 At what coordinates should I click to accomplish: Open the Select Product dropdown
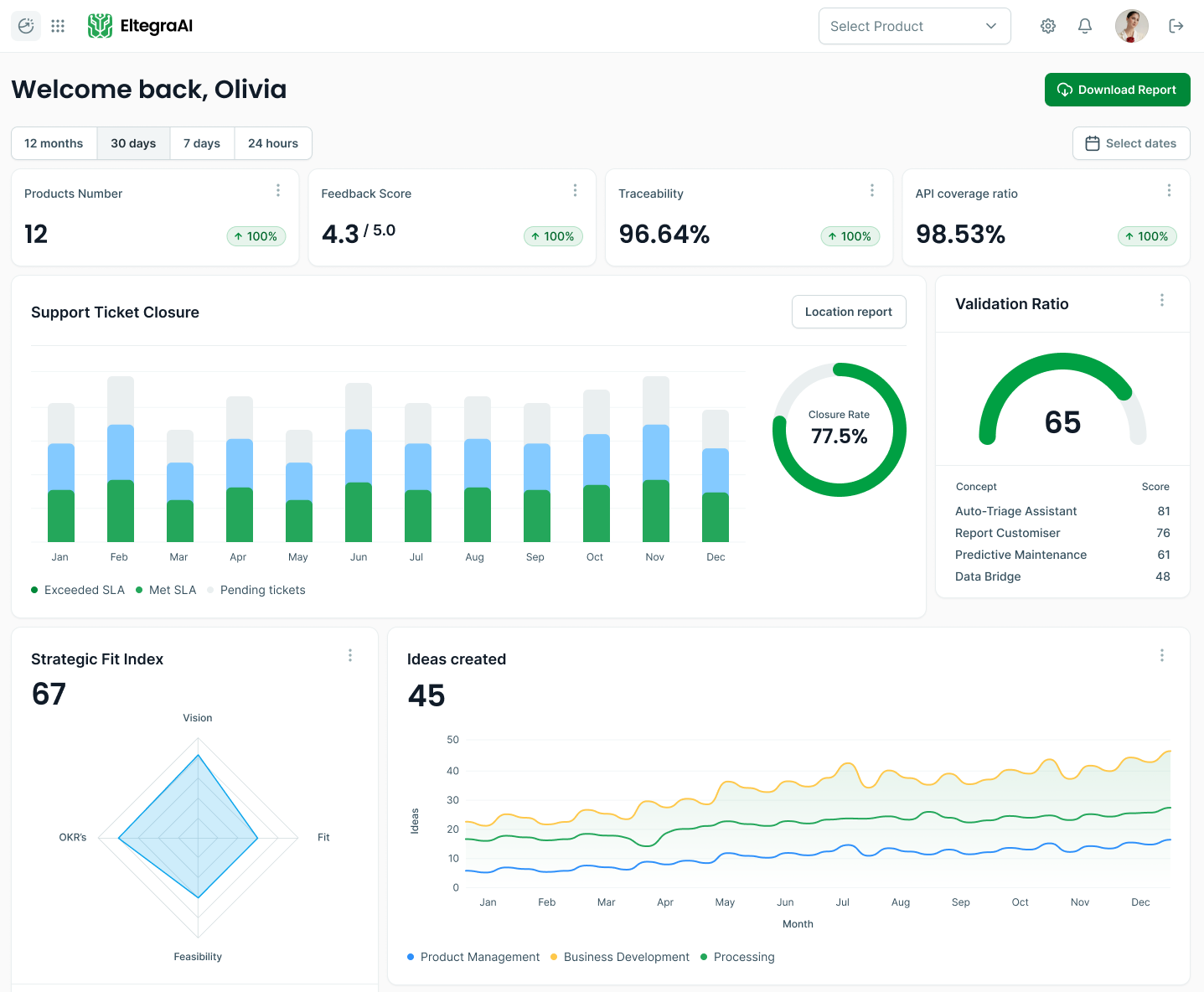(914, 26)
